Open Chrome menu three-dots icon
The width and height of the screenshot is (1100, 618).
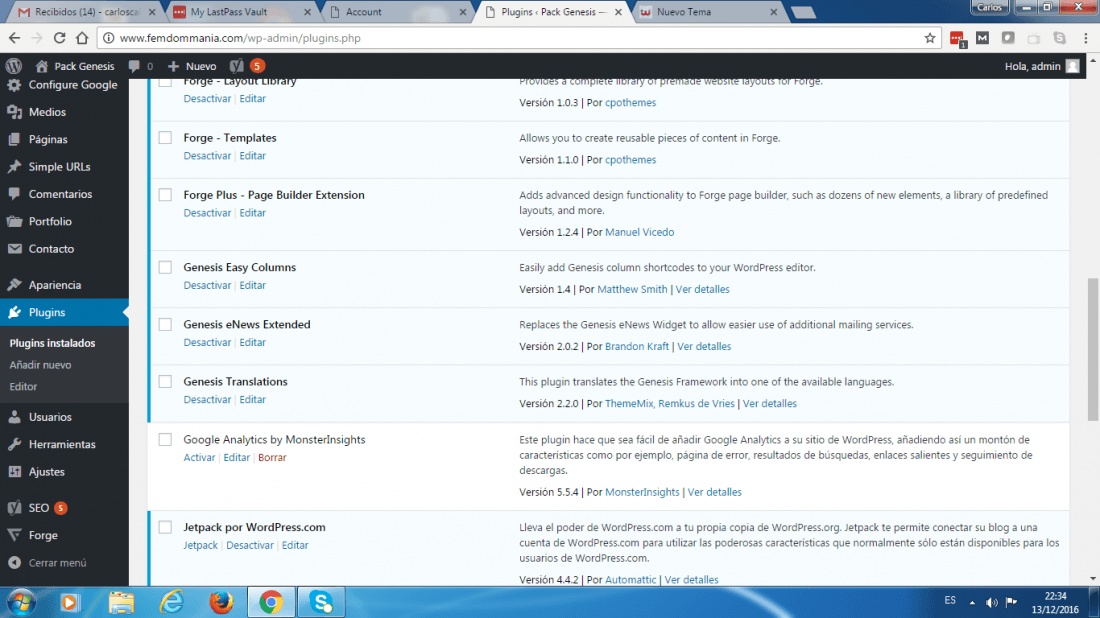coord(1085,38)
